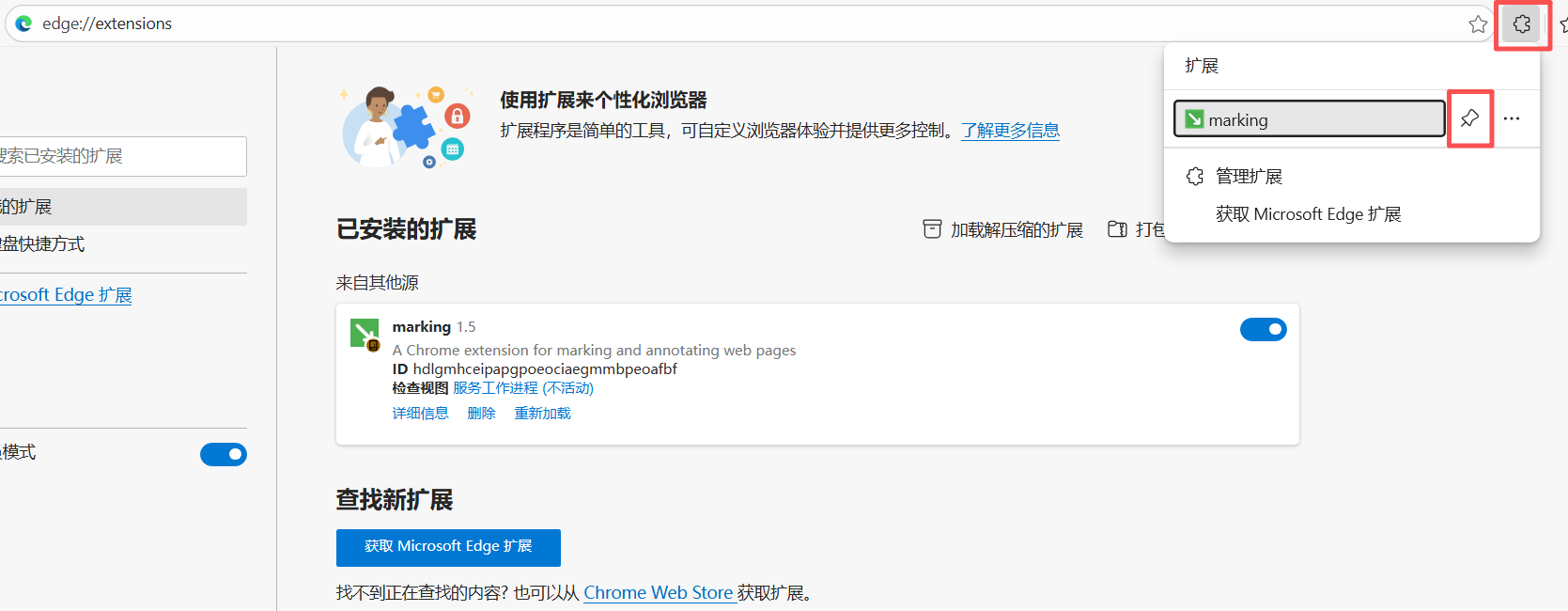1568x611 pixels.
Task: Open 管理扩展 from the popup menu
Action: (x=1248, y=177)
